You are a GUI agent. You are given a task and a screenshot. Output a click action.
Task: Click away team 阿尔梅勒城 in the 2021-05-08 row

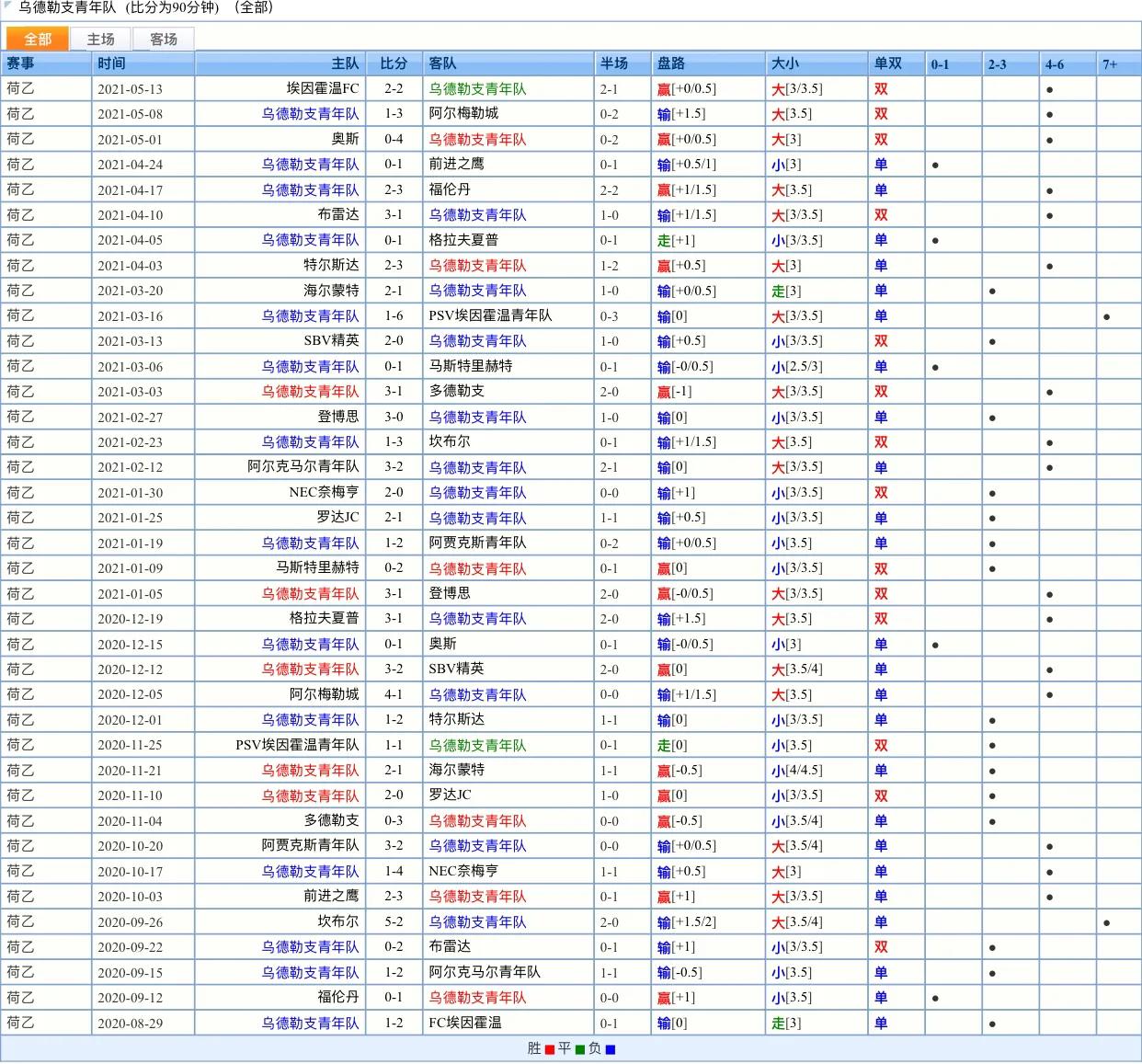tap(463, 113)
